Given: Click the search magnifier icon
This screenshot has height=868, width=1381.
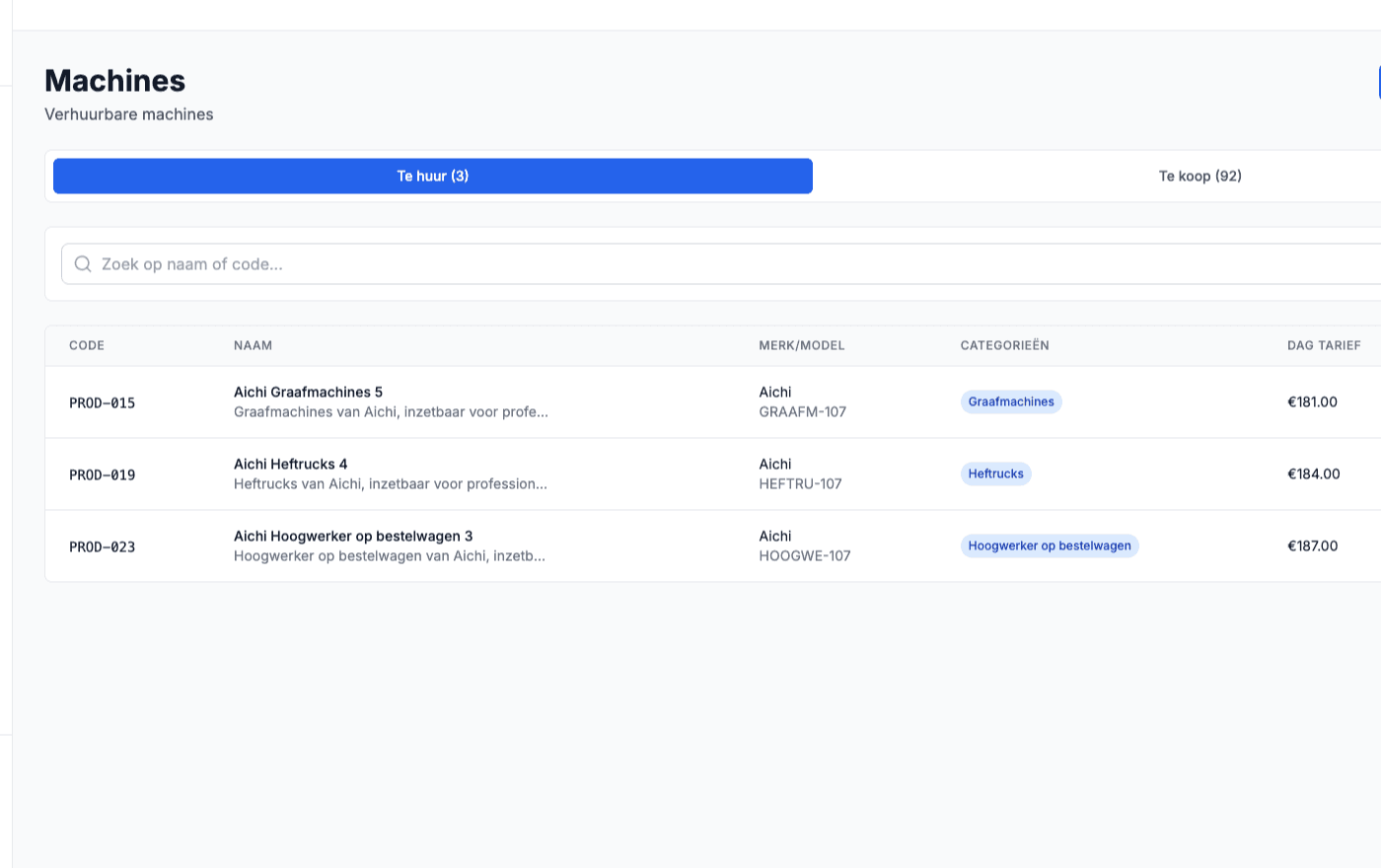Looking at the screenshot, I should [x=83, y=264].
